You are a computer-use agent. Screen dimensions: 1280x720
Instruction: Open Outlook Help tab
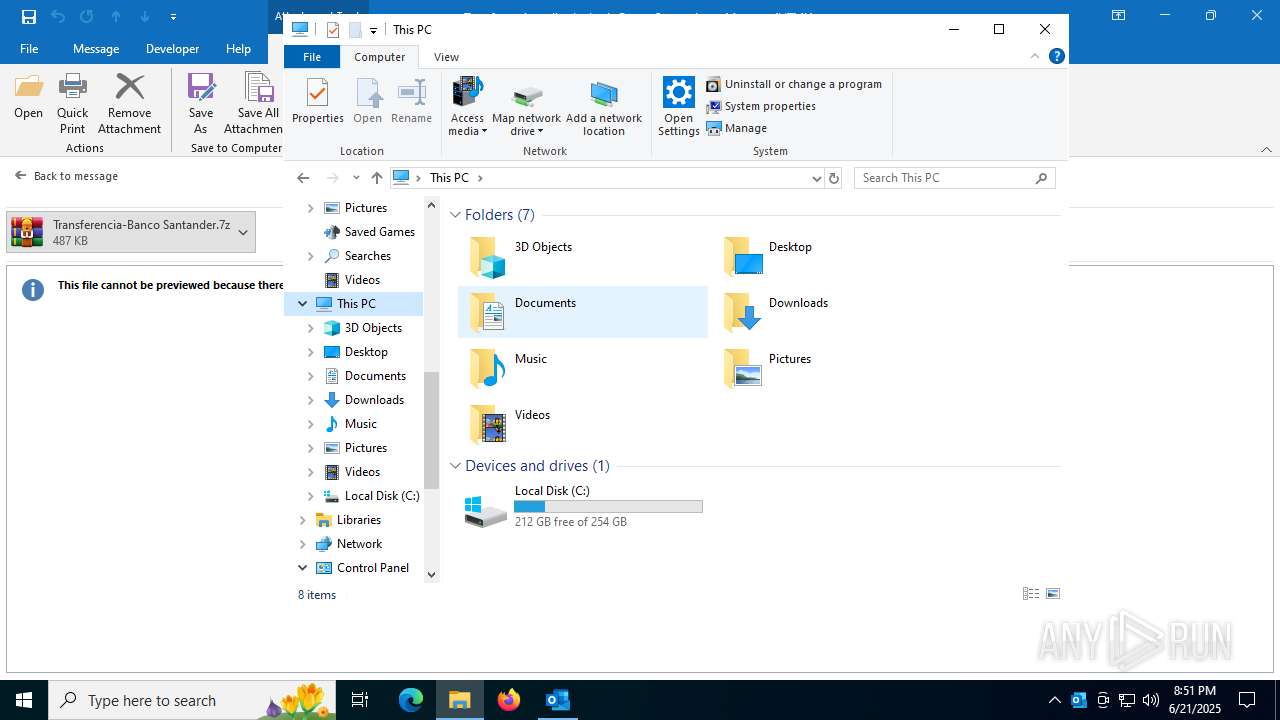tap(238, 48)
